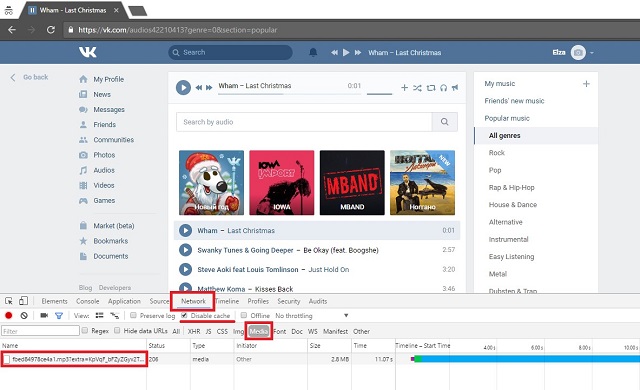Clear the network log

coord(24,315)
